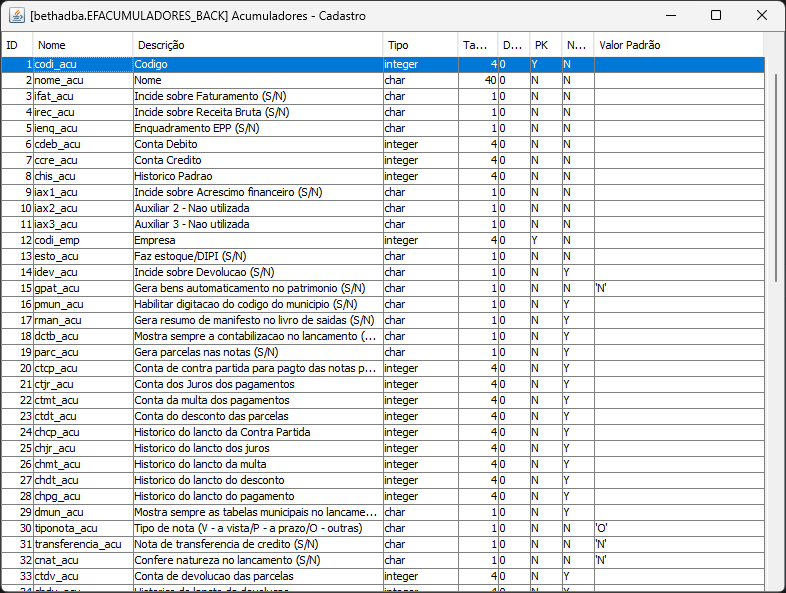The image size is (786, 593).
Task: Minimize the Acumuladores - Cadastro window
Action: click(x=671, y=16)
